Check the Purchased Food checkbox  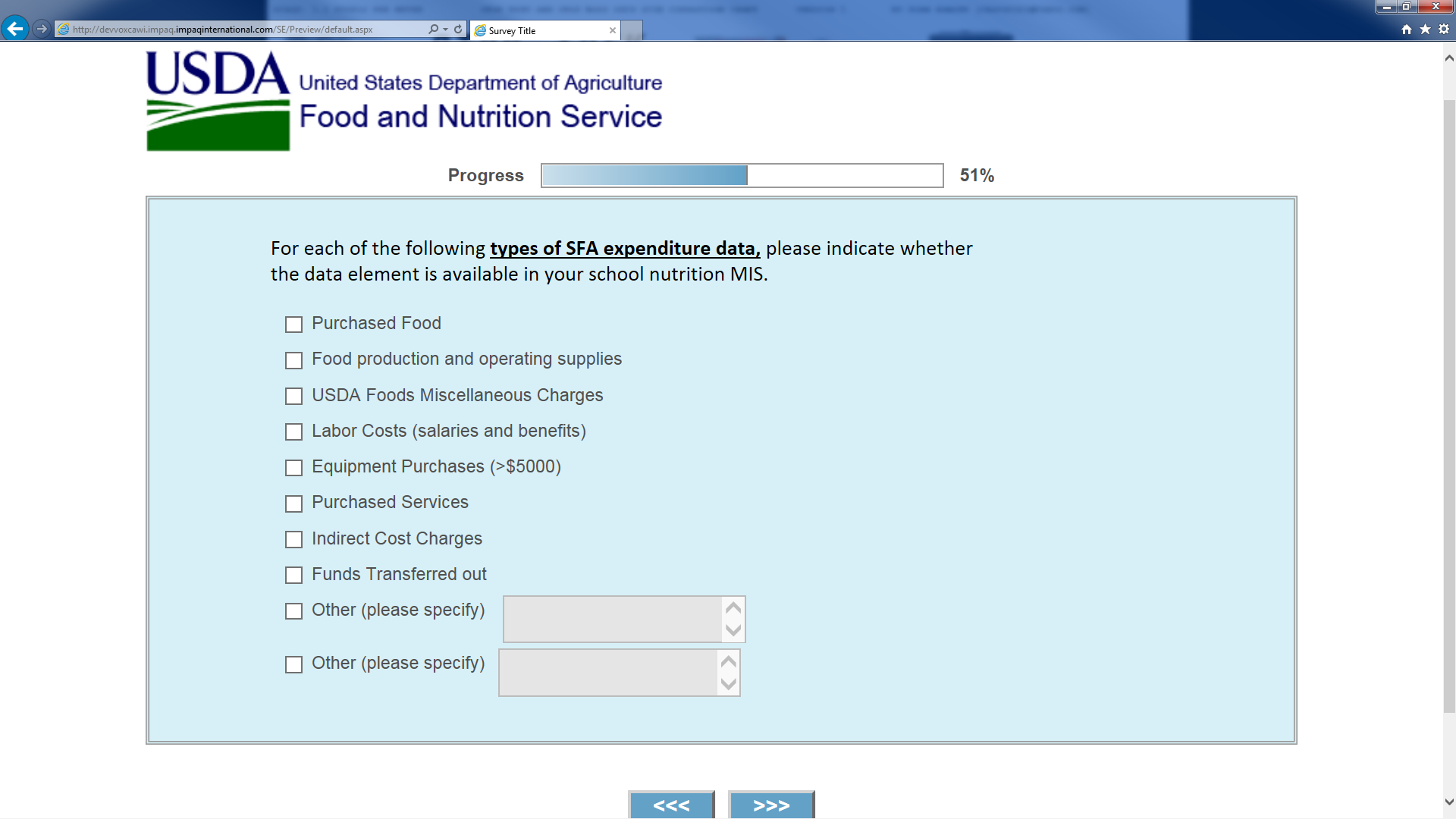(293, 325)
